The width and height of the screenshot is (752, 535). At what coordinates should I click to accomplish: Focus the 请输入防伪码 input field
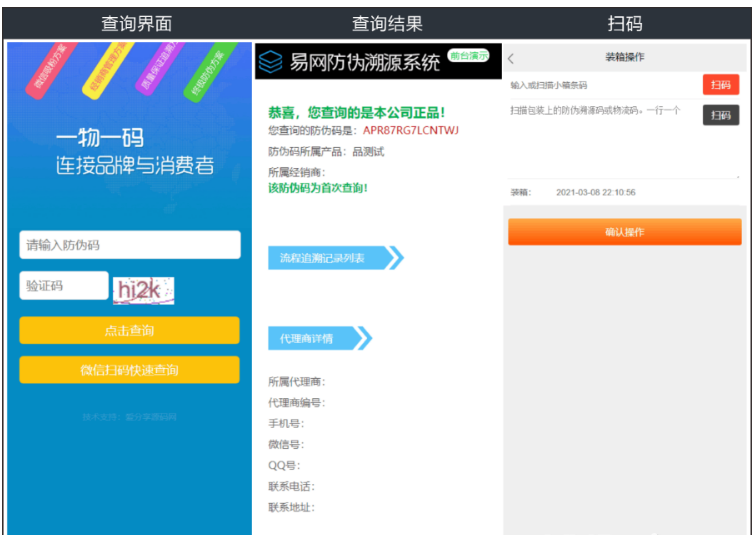(130, 245)
